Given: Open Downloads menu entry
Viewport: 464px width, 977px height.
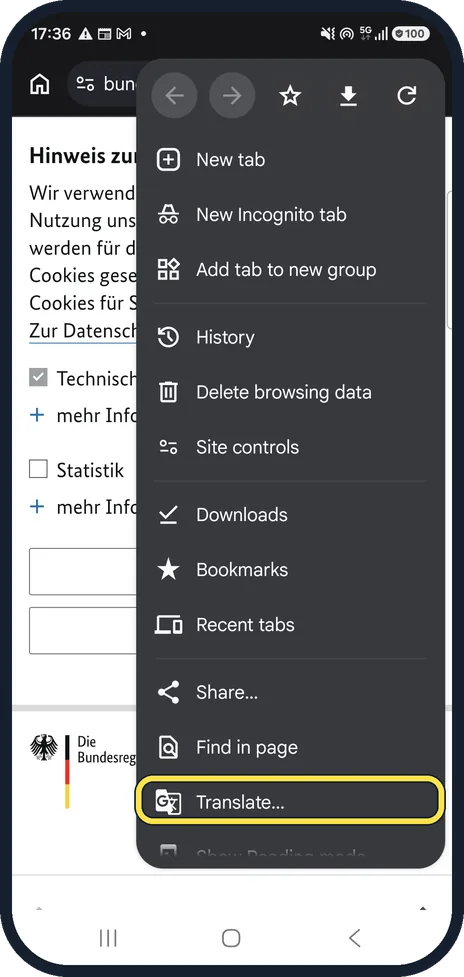Looking at the screenshot, I should [291, 515].
